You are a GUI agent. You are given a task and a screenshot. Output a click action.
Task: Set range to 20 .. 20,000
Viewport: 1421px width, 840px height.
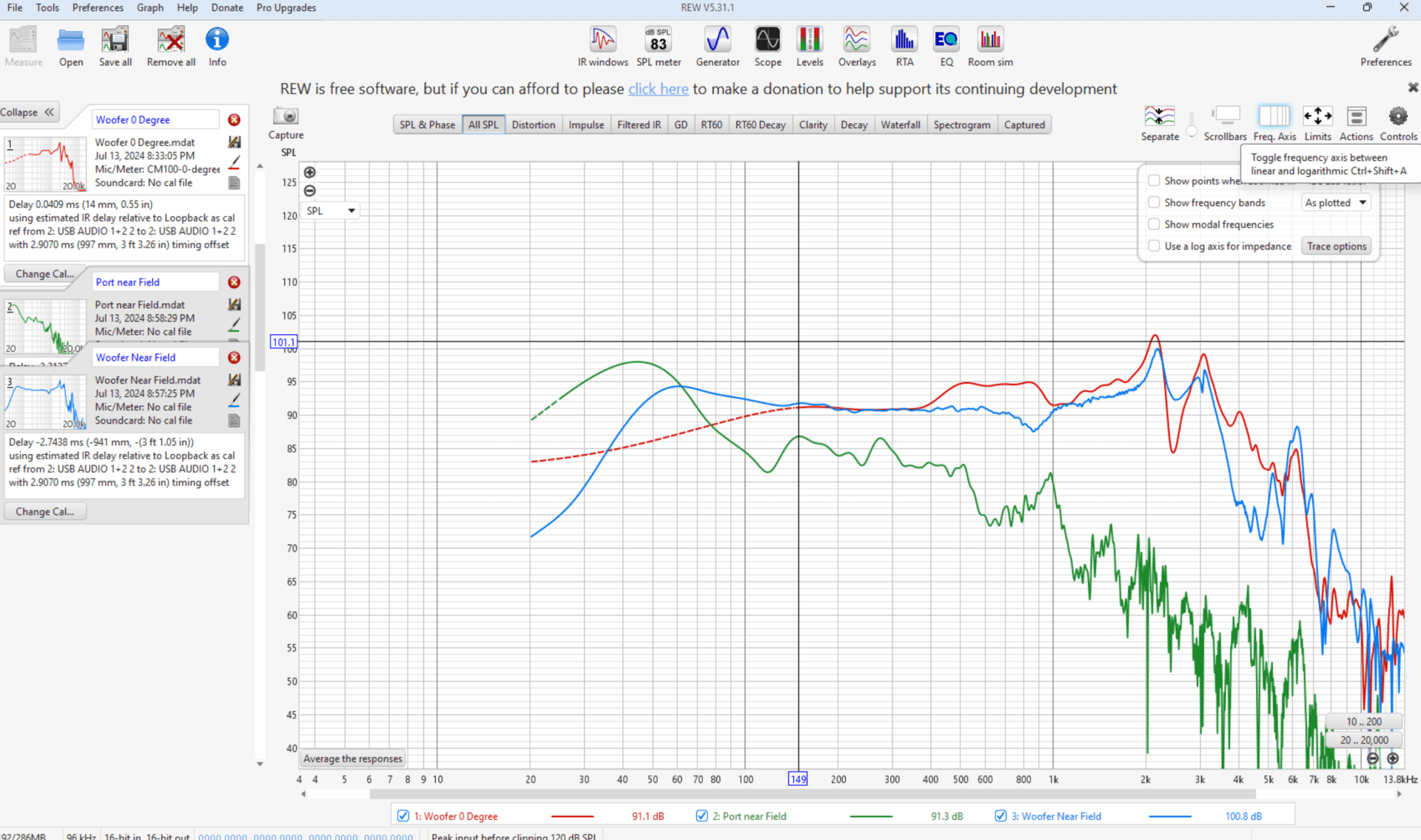tap(1363, 740)
